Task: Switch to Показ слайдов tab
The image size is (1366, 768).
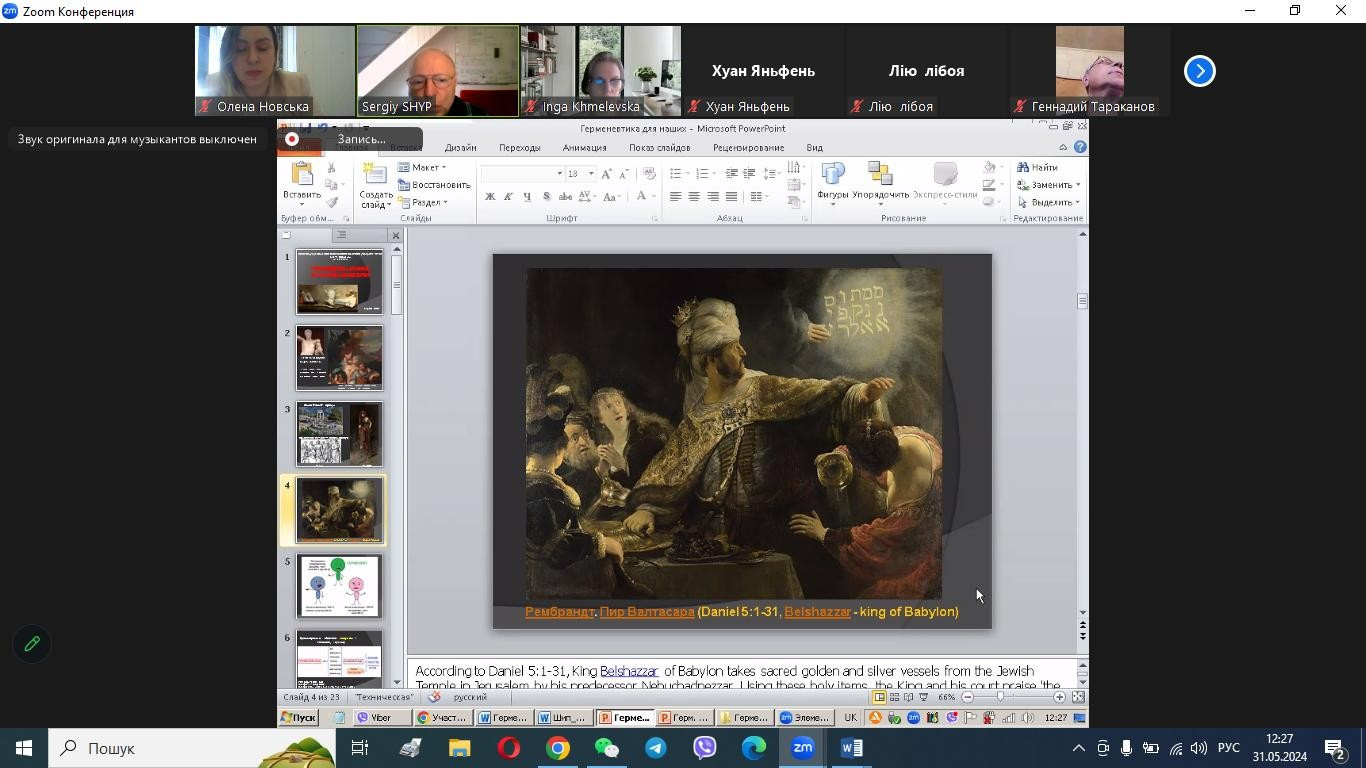Action: (x=659, y=148)
